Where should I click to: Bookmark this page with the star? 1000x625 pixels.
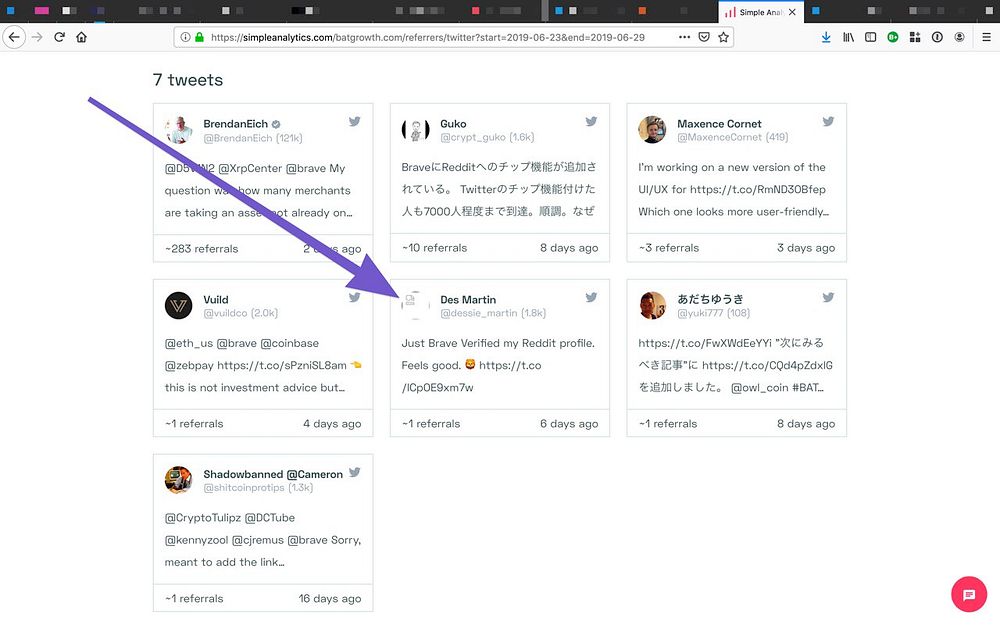point(723,37)
